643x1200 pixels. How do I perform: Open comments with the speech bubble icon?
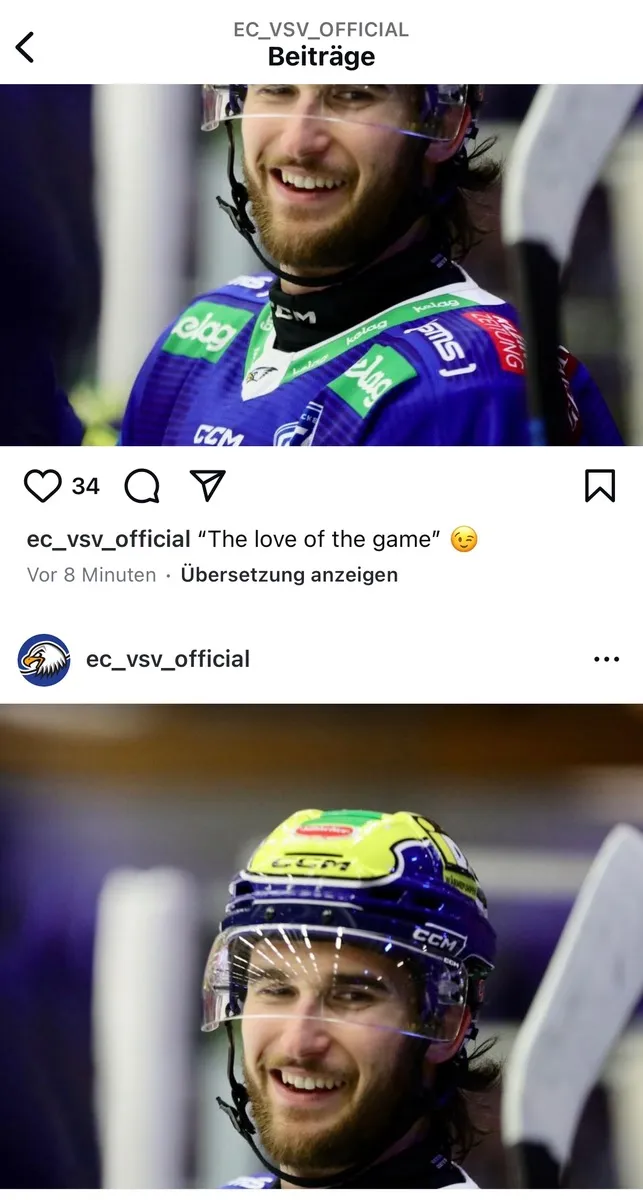(x=142, y=486)
